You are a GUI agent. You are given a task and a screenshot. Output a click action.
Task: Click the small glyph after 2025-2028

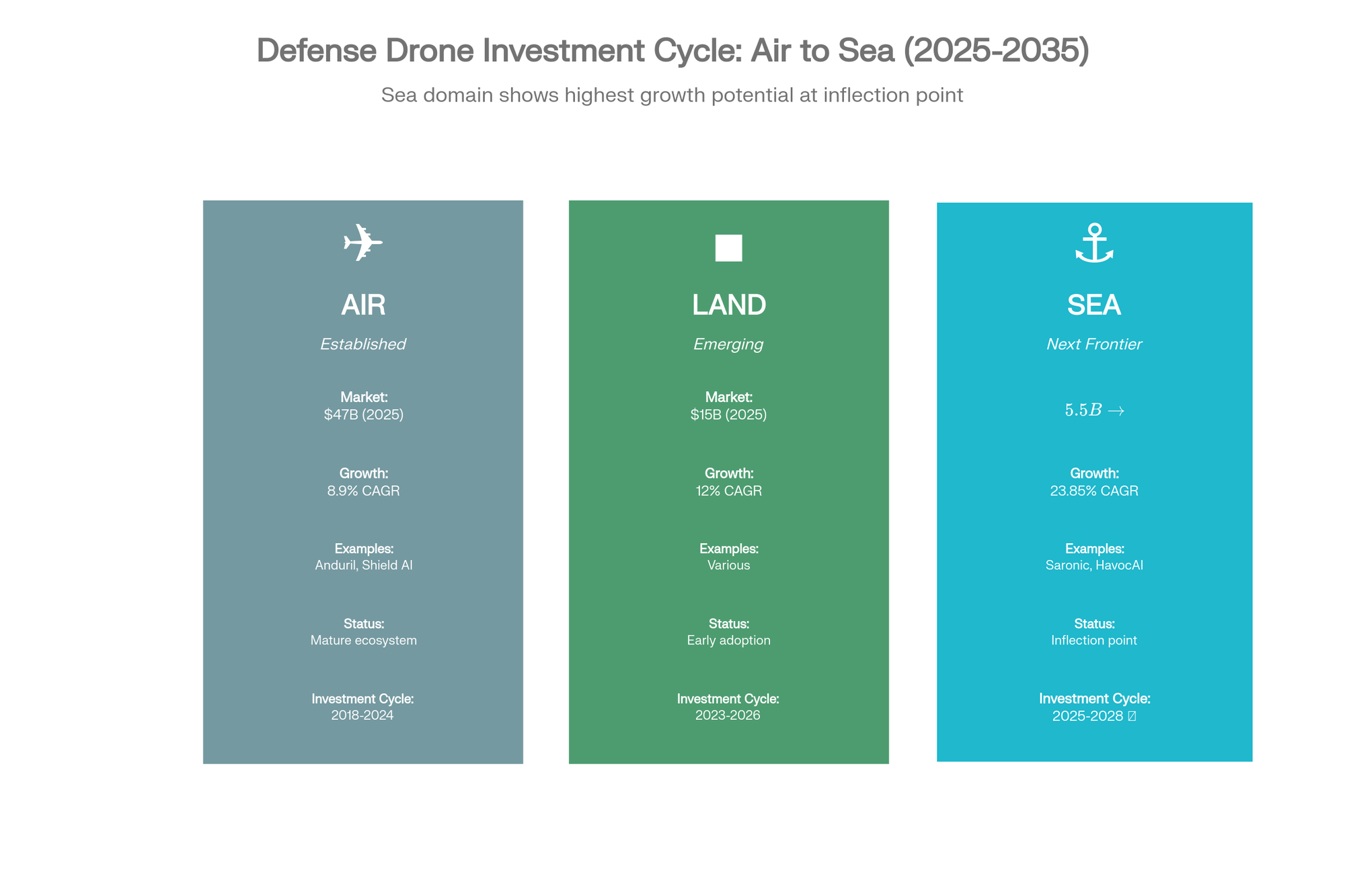tap(1132, 717)
